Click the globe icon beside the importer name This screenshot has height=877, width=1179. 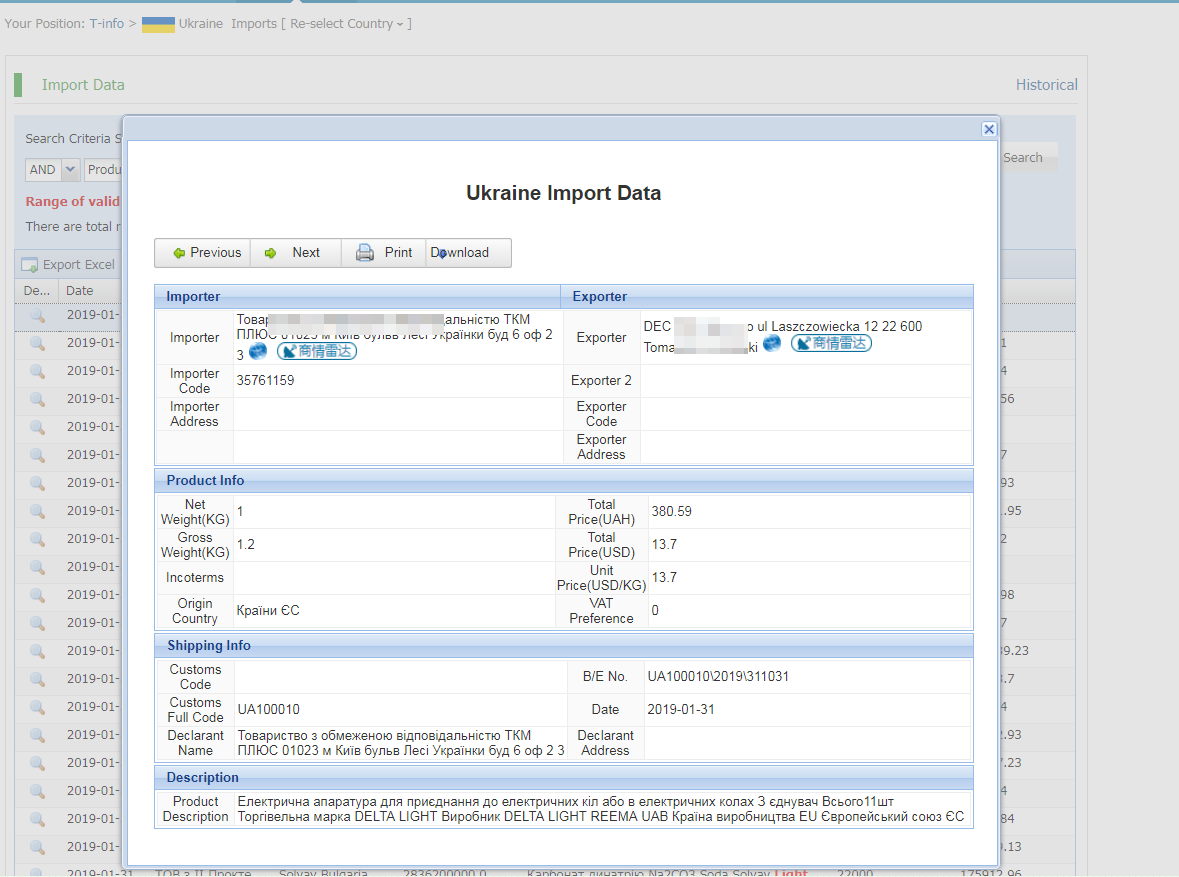pos(258,351)
